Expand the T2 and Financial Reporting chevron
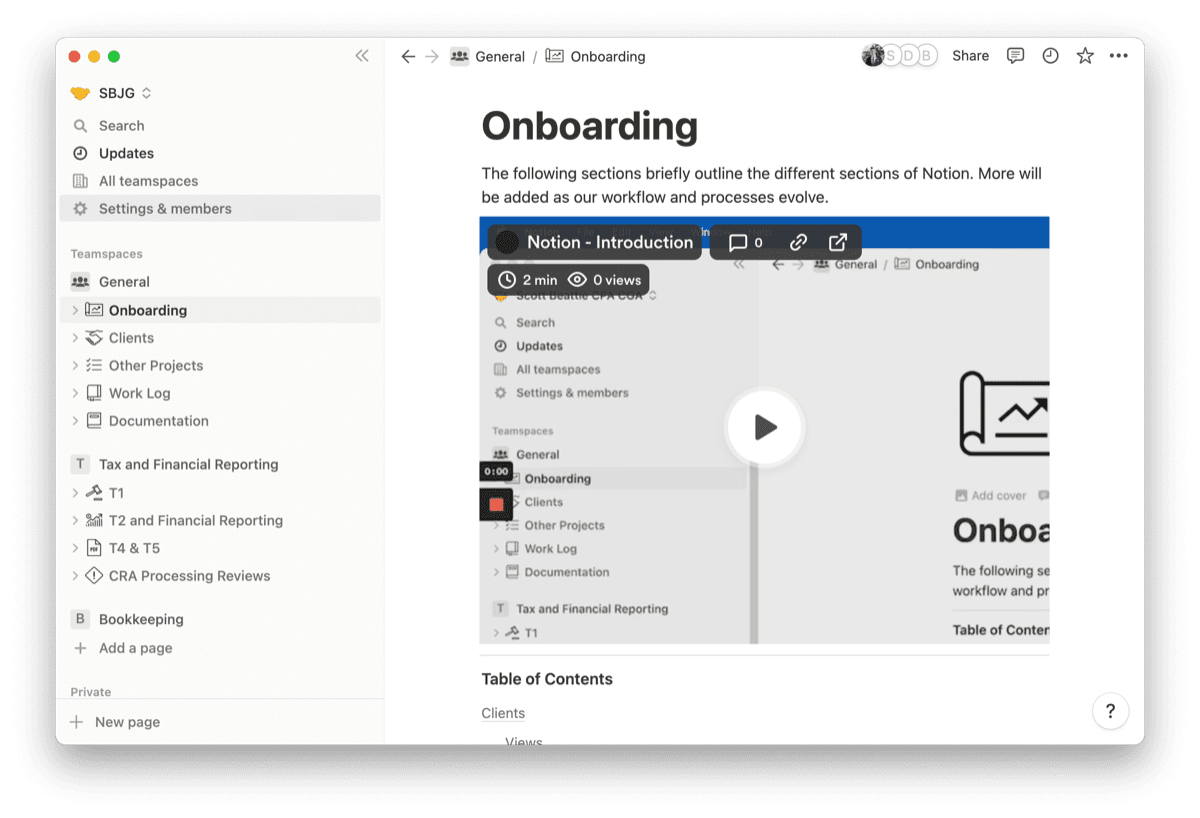1200x818 pixels. 75,520
